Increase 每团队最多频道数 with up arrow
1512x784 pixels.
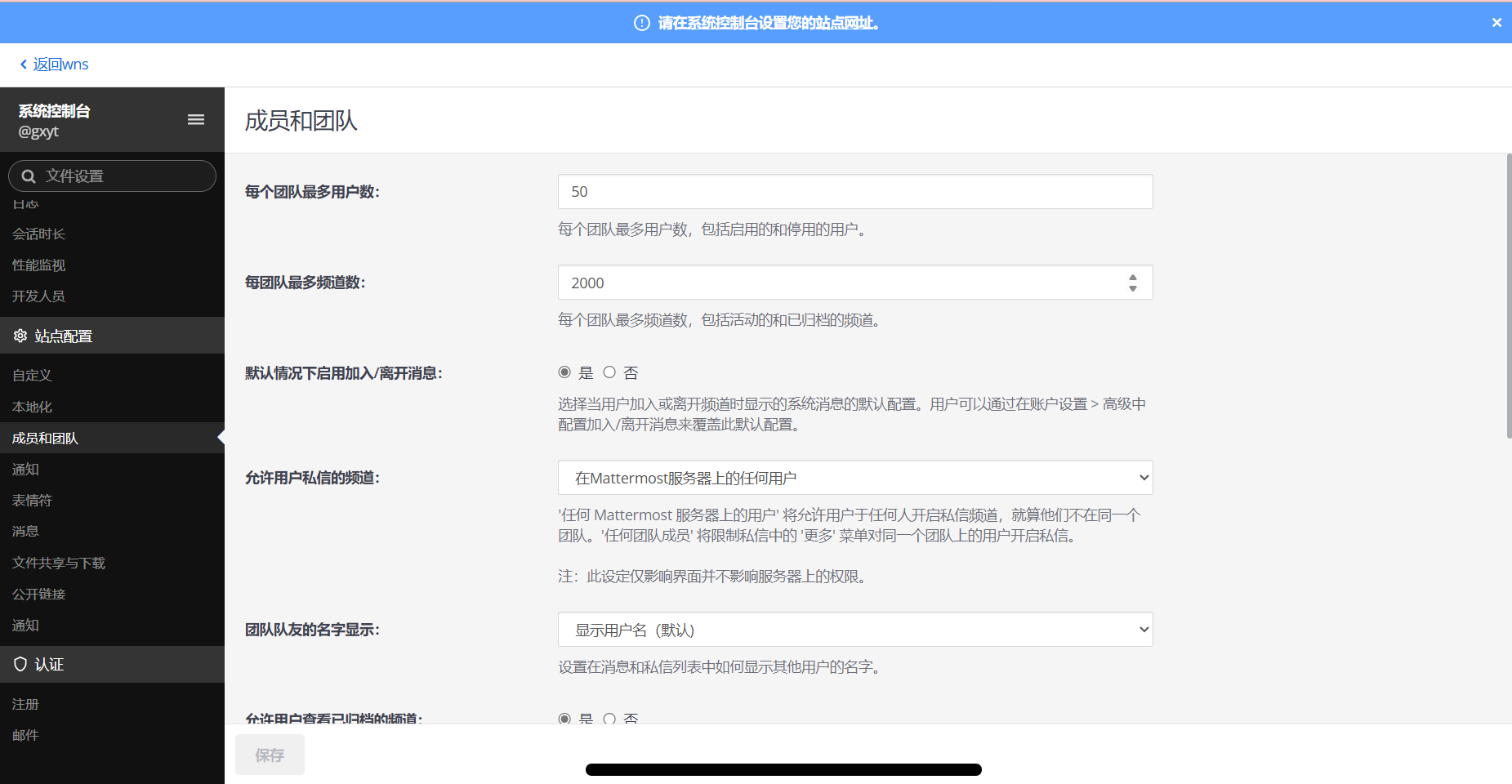click(x=1133, y=278)
